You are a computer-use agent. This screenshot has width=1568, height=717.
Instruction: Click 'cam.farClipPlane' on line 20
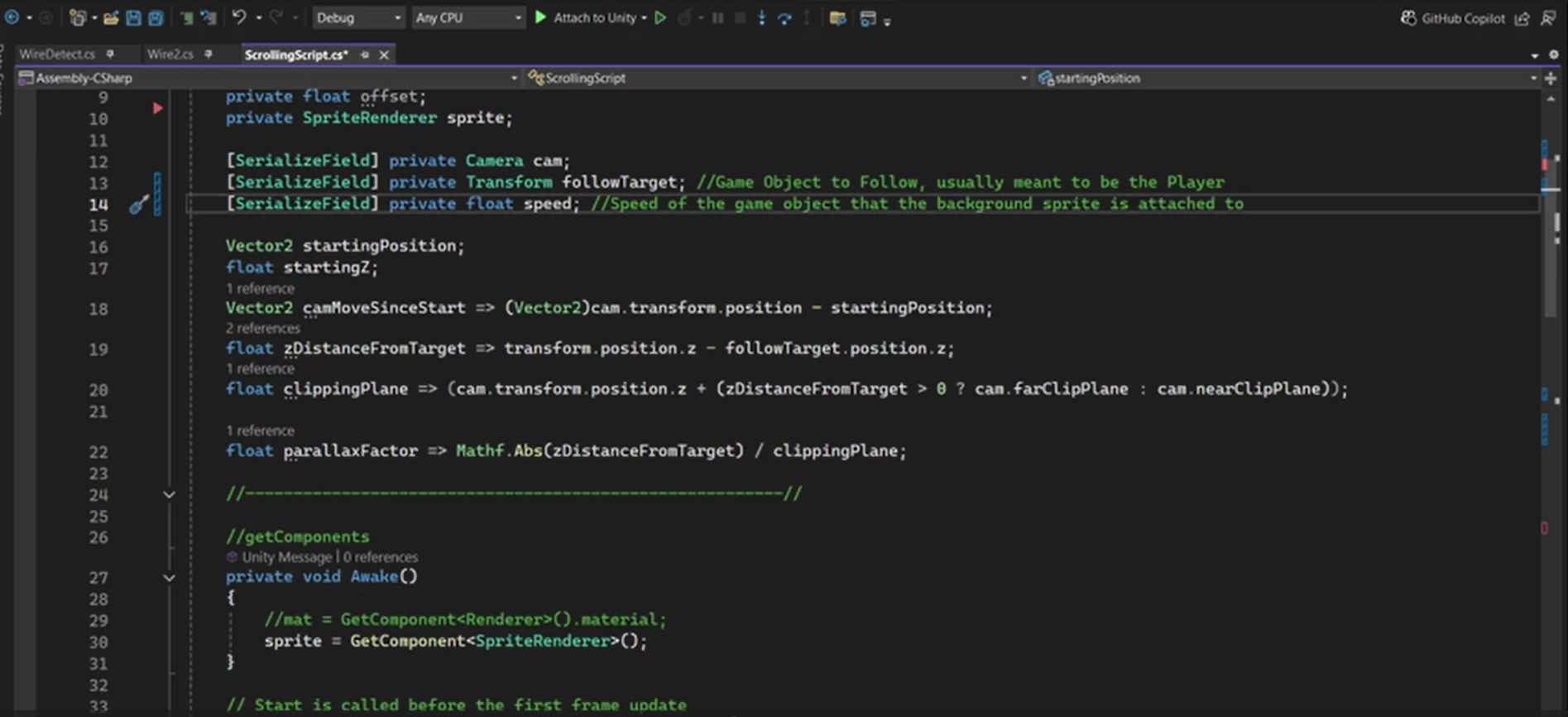pos(1051,389)
